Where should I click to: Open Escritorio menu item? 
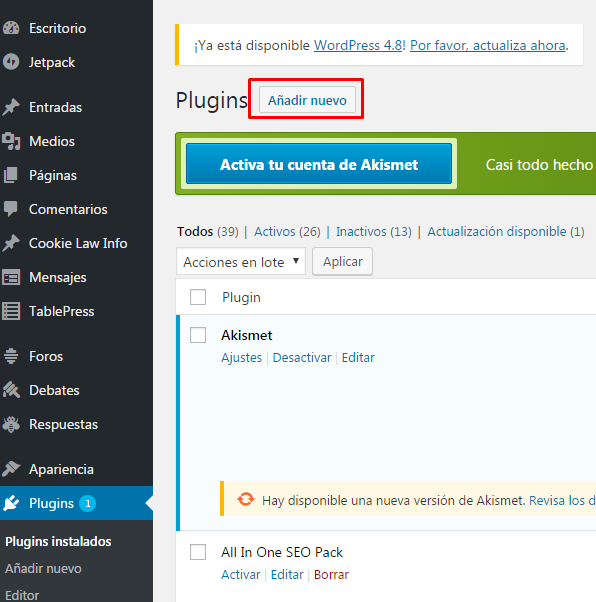point(58,28)
